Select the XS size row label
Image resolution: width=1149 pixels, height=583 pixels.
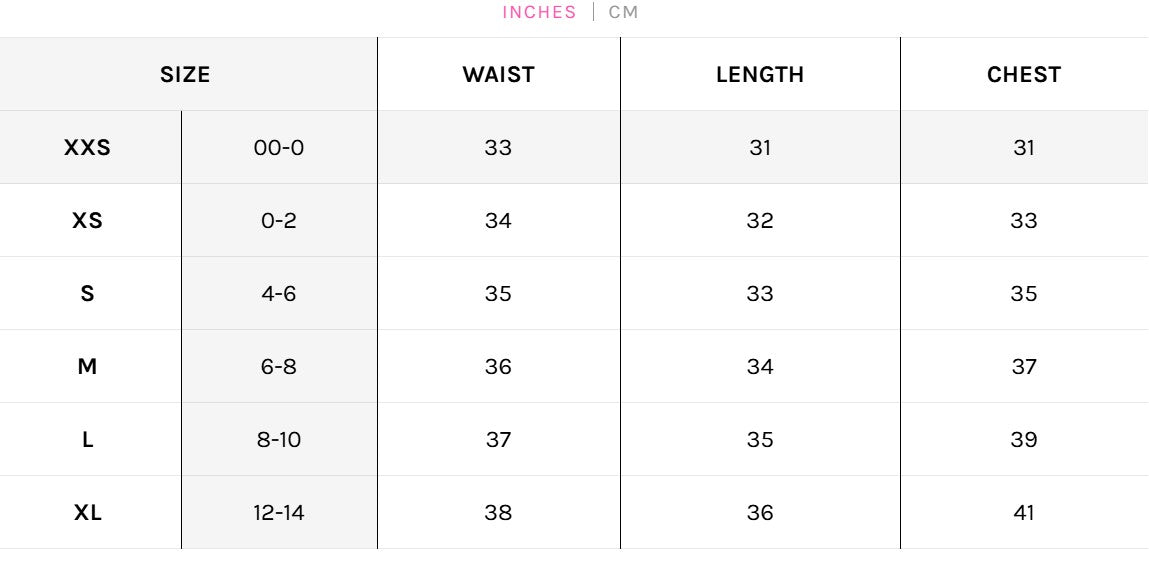click(88, 221)
